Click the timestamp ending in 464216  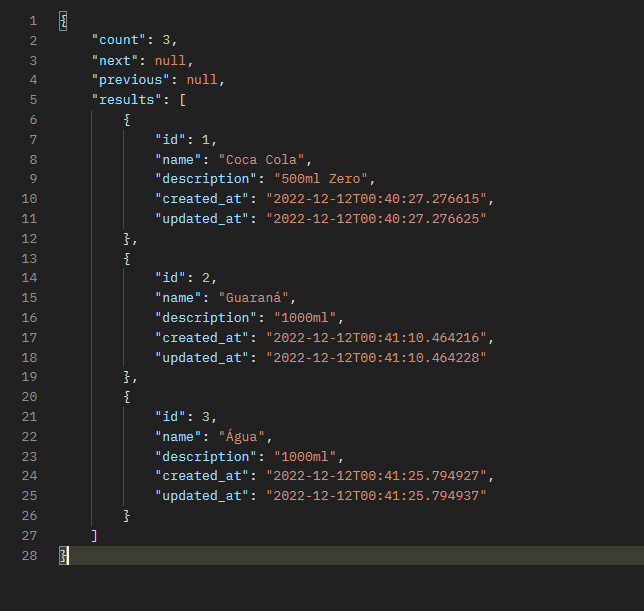pos(378,337)
